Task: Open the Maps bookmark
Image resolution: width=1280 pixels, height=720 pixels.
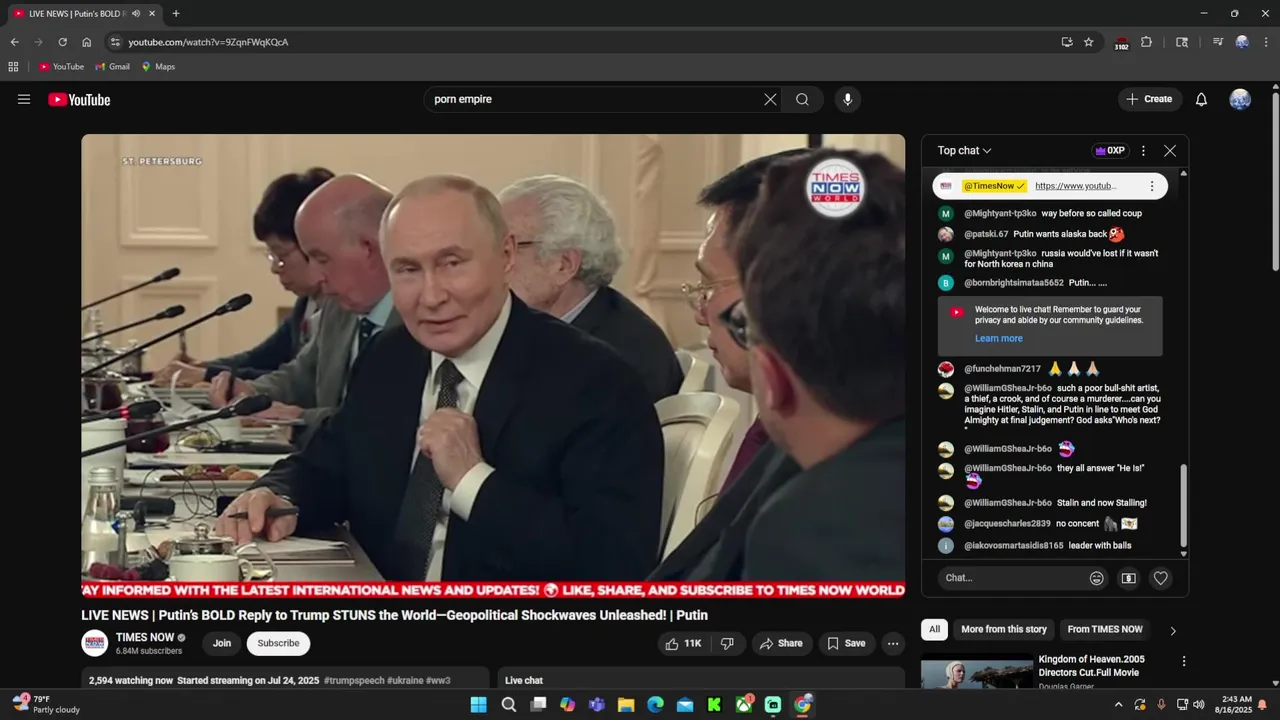Action: point(158,67)
